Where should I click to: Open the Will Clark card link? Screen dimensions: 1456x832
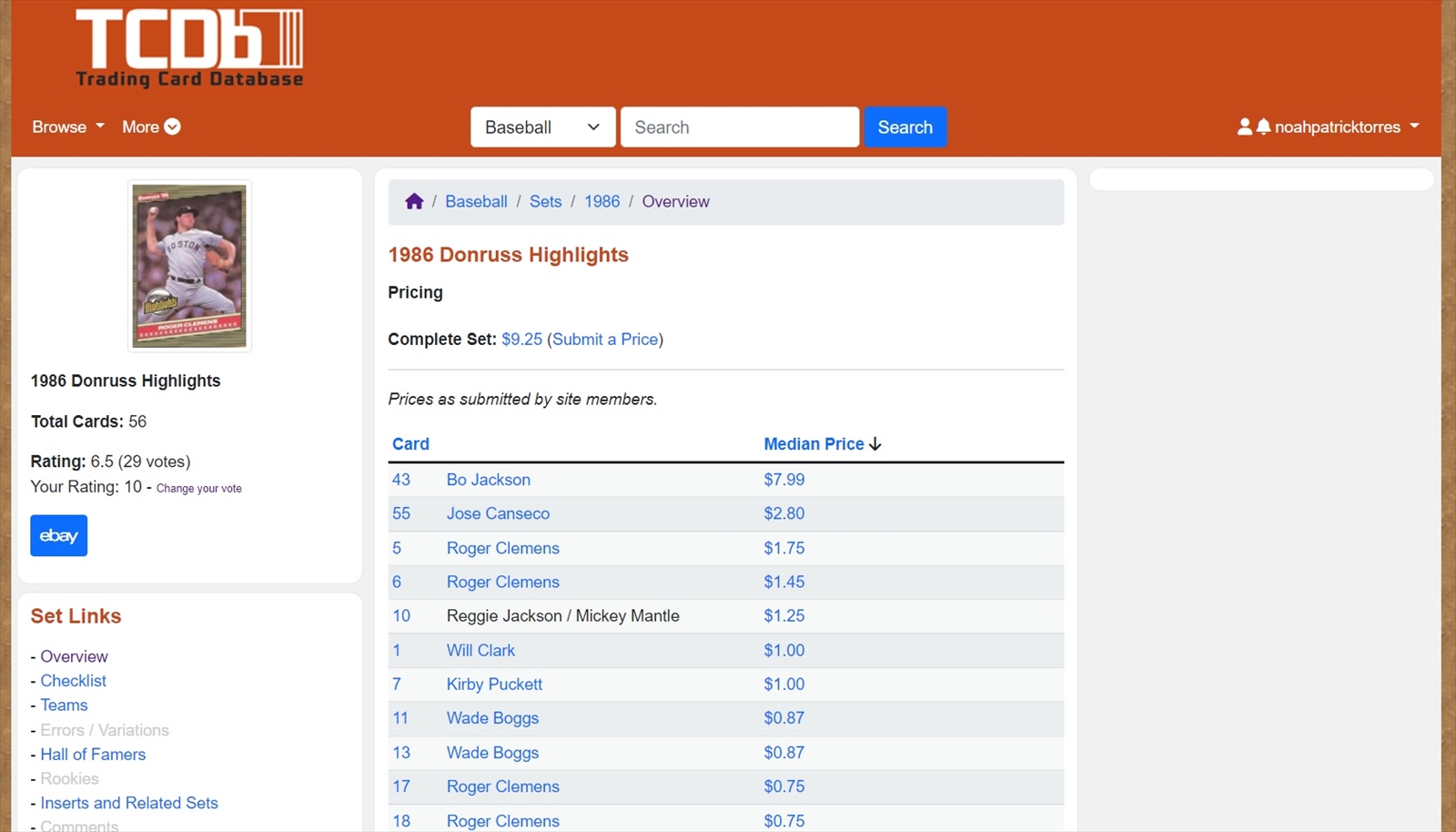click(480, 650)
